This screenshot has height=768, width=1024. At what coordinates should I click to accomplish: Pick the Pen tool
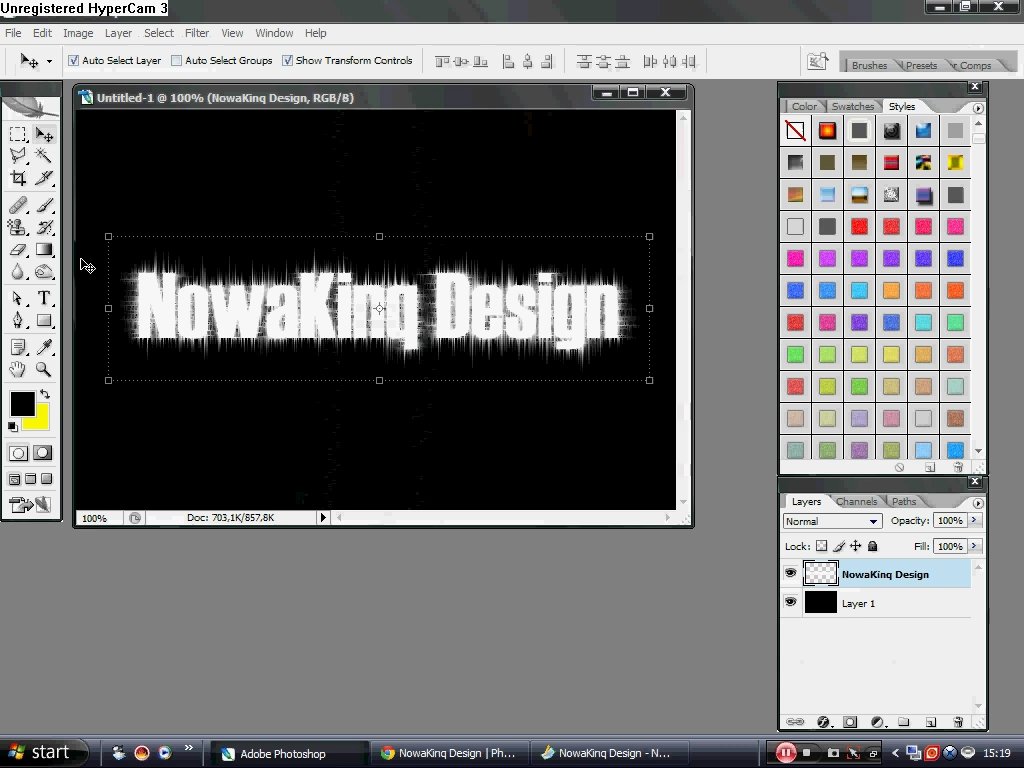18,320
